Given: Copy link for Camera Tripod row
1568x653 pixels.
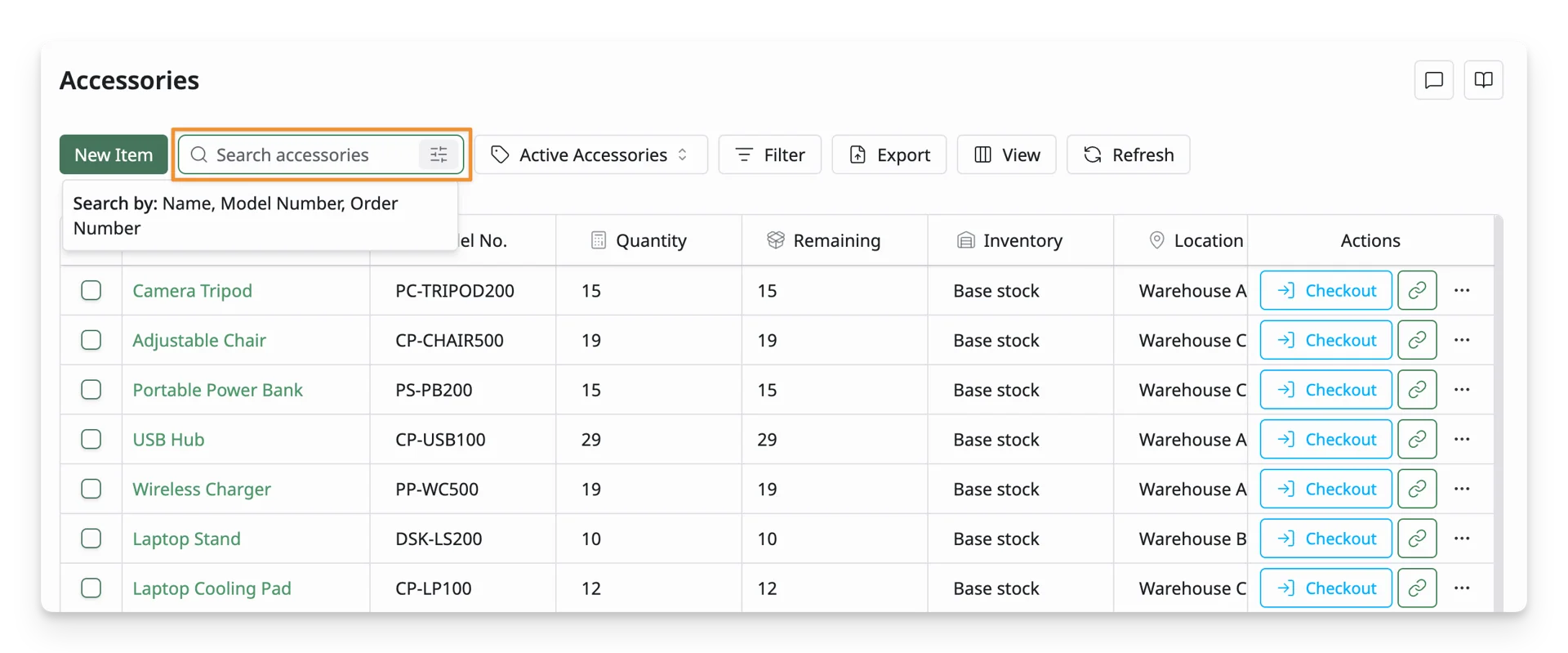Looking at the screenshot, I should 1417,290.
